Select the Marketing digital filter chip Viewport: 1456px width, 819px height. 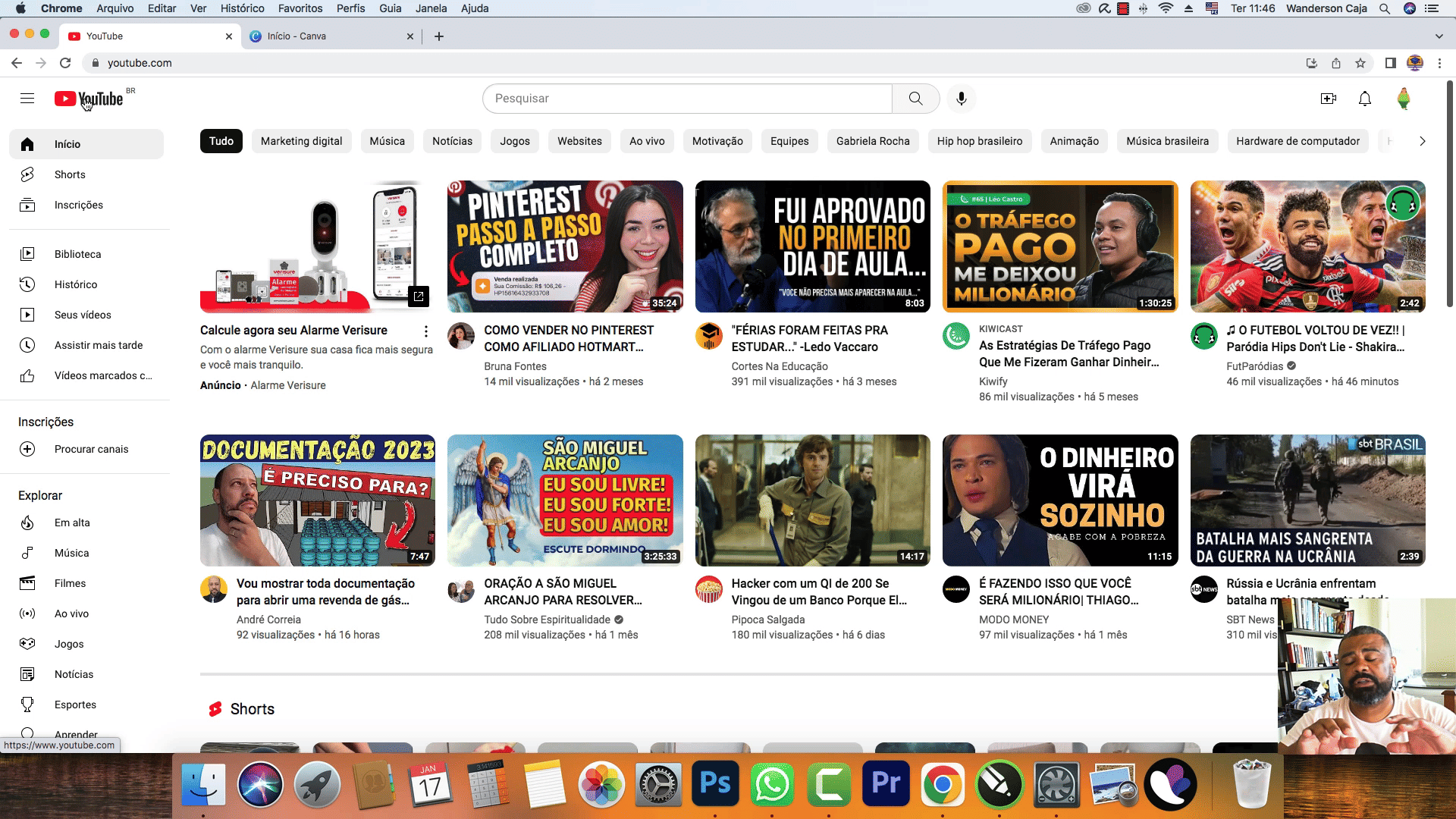click(301, 141)
